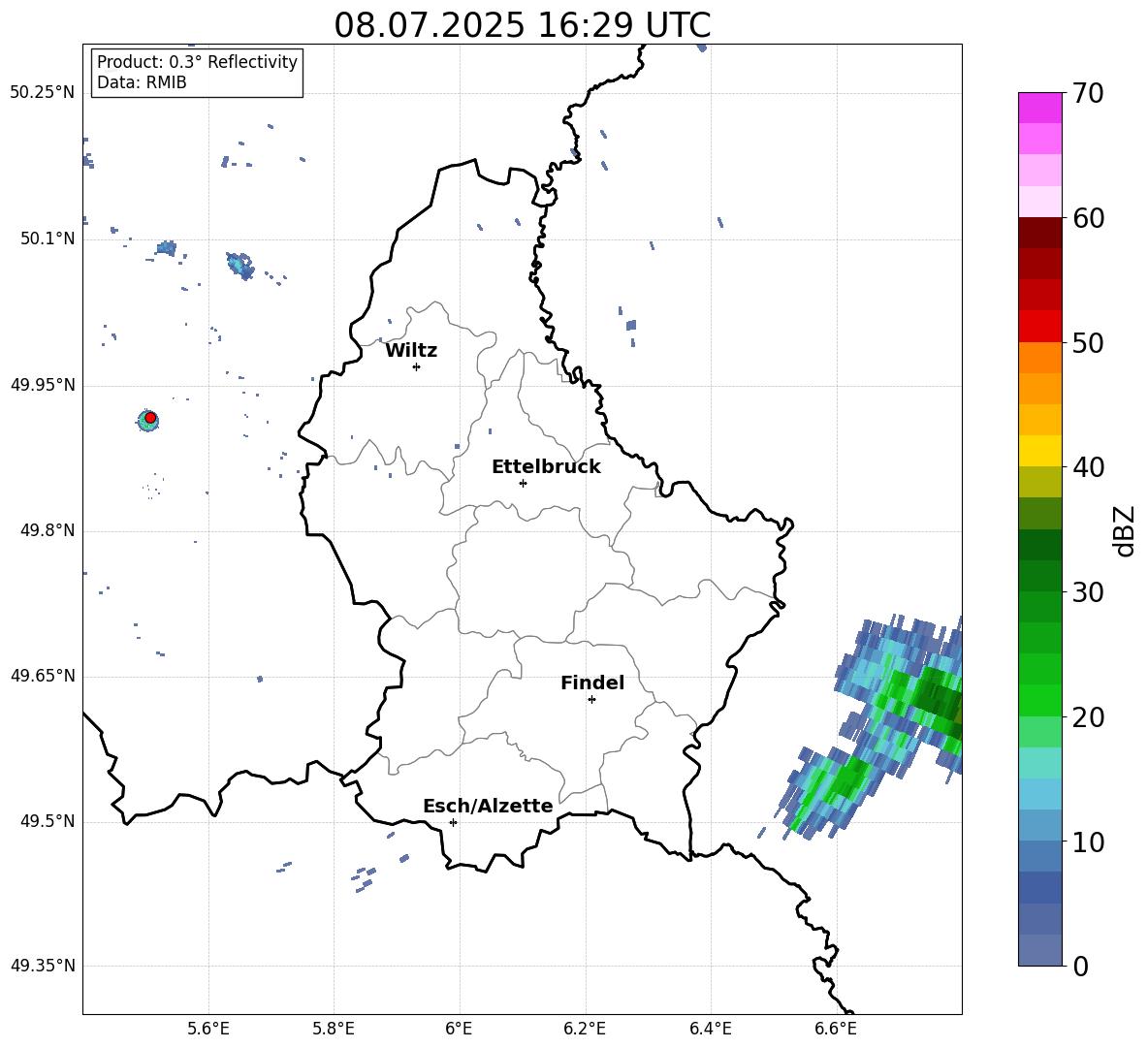Click the orange colorbar segment below 50
1148x1048 pixels.
click(x=1039, y=358)
